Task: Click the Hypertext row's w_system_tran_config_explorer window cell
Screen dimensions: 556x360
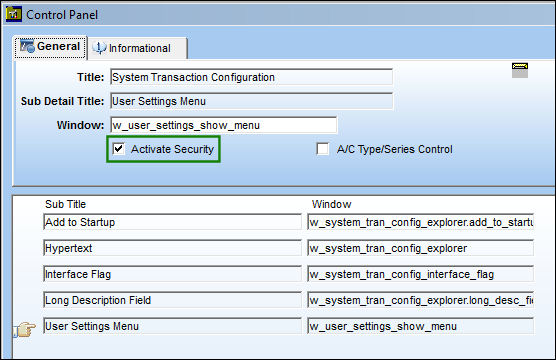Action: pos(421,248)
